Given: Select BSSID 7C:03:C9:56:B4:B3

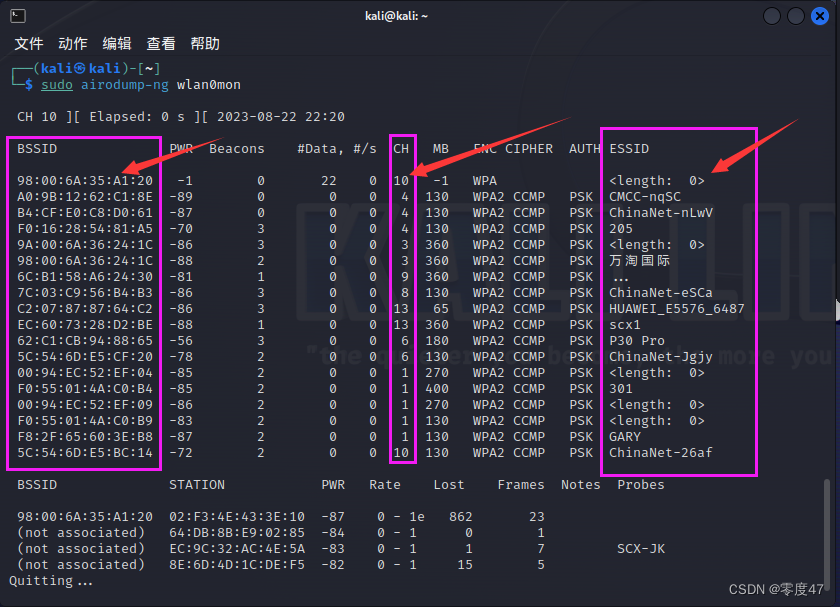Looking at the screenshot, I should click(x=85, y=293).
